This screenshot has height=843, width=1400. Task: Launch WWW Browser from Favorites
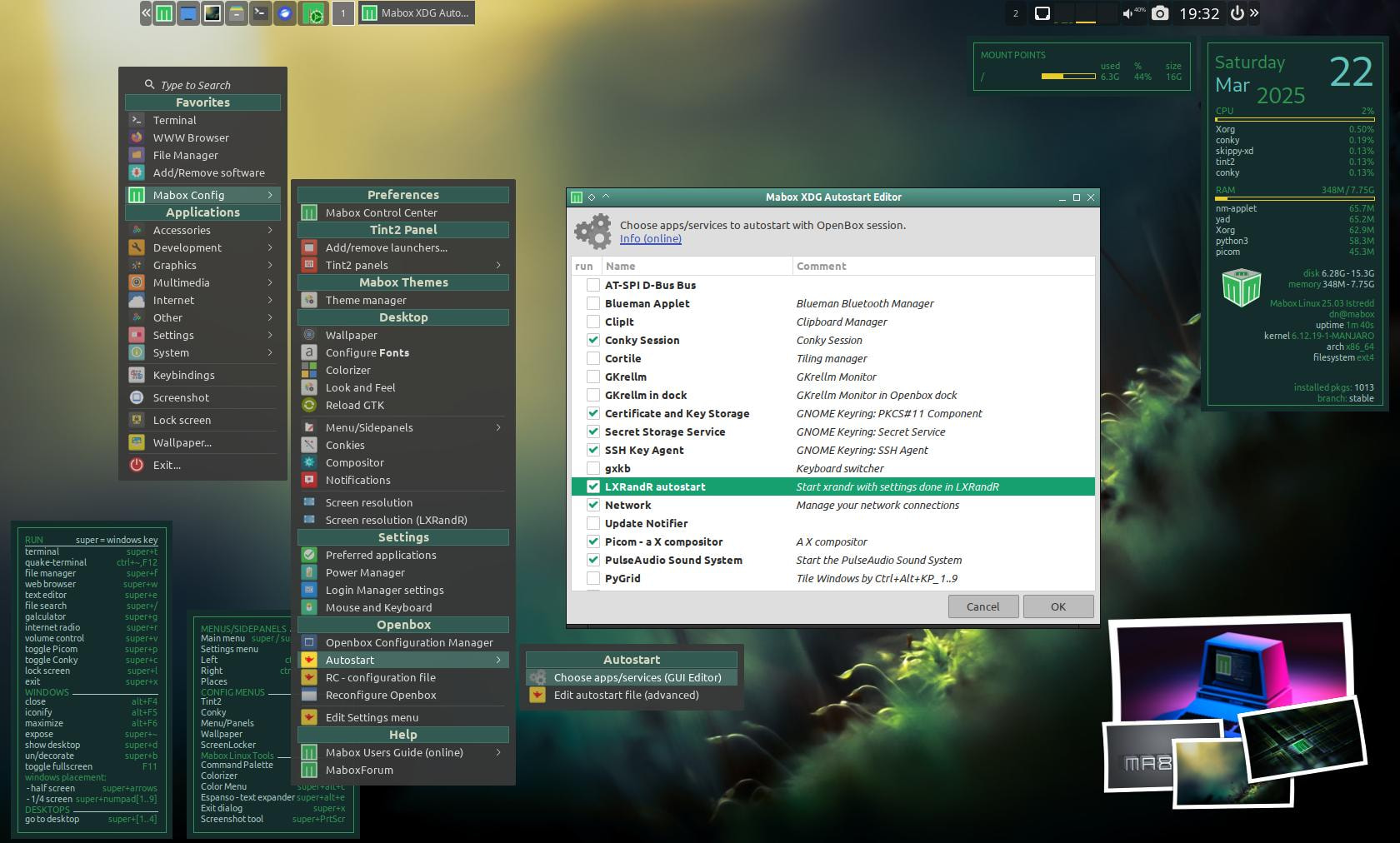[190, 137]
